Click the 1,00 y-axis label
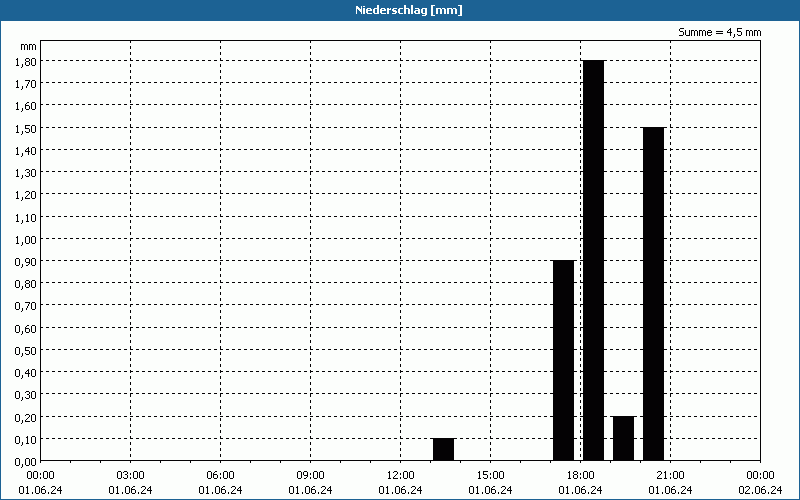 (26, 239)
